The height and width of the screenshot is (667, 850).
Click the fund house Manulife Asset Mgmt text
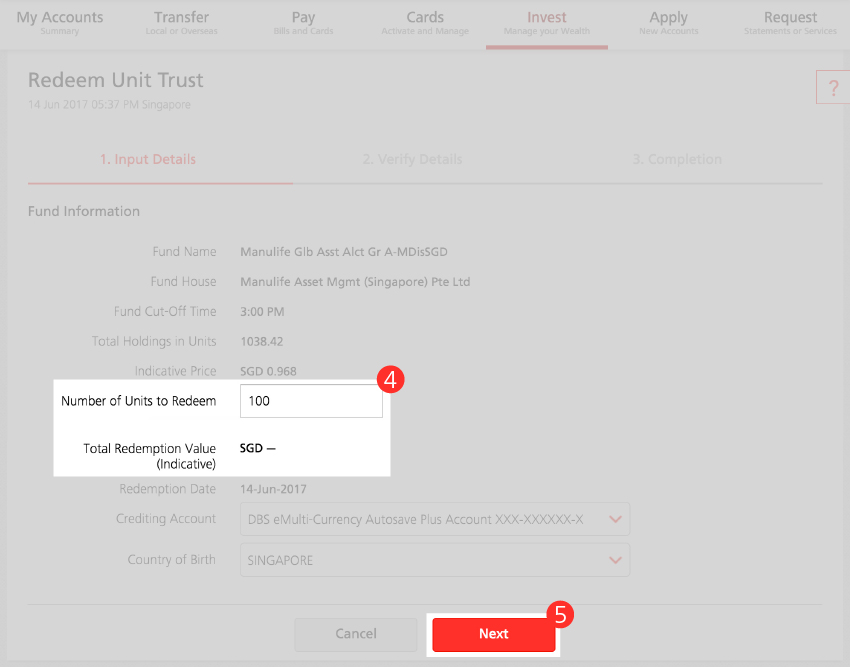(355, 282)
